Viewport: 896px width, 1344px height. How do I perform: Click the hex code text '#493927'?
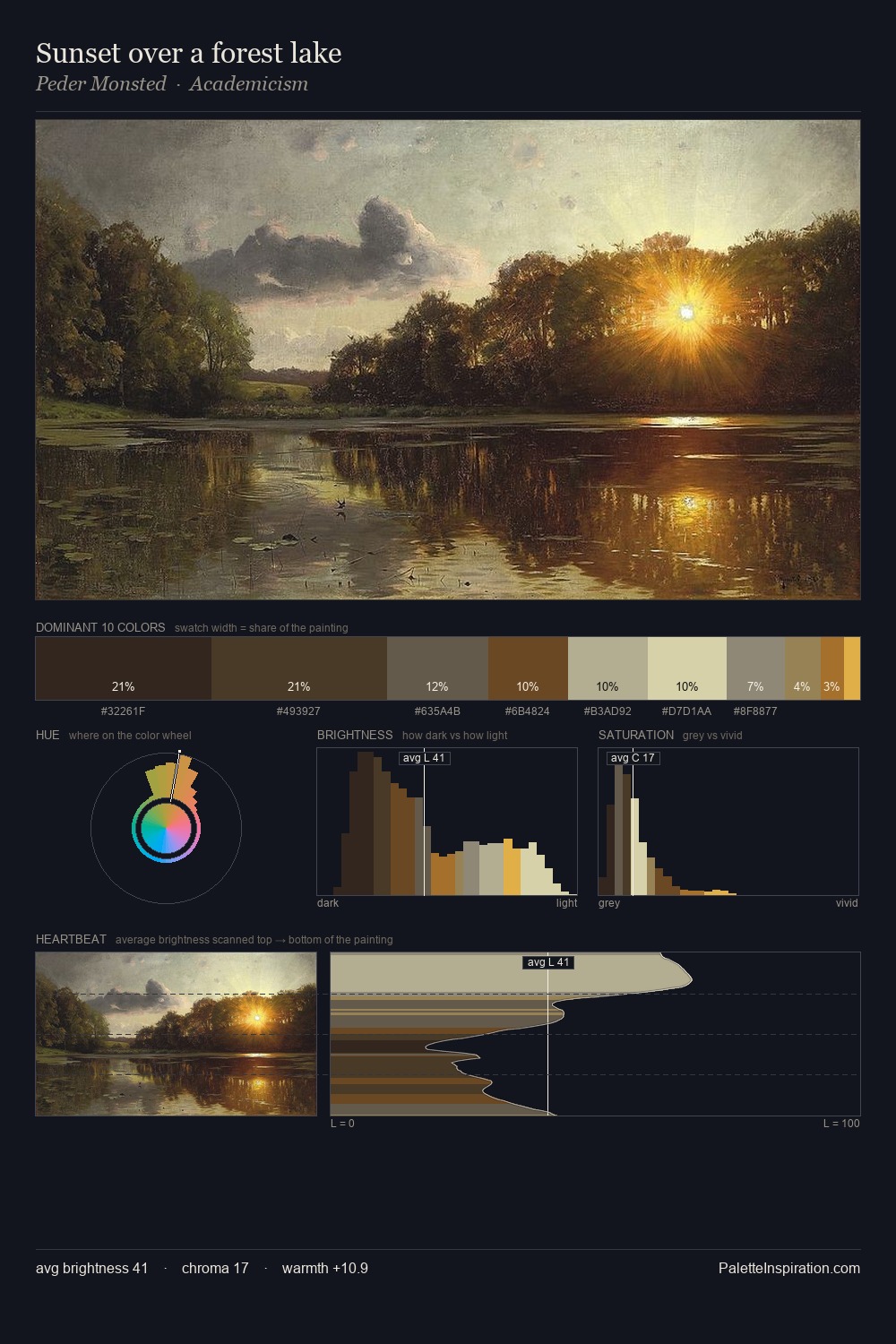tap(299, 711)
